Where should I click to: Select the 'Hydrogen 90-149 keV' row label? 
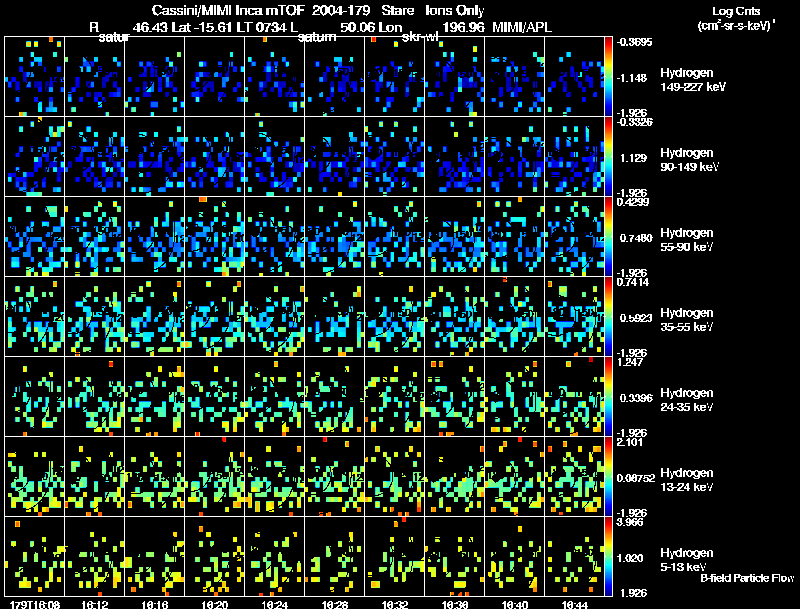690,160
